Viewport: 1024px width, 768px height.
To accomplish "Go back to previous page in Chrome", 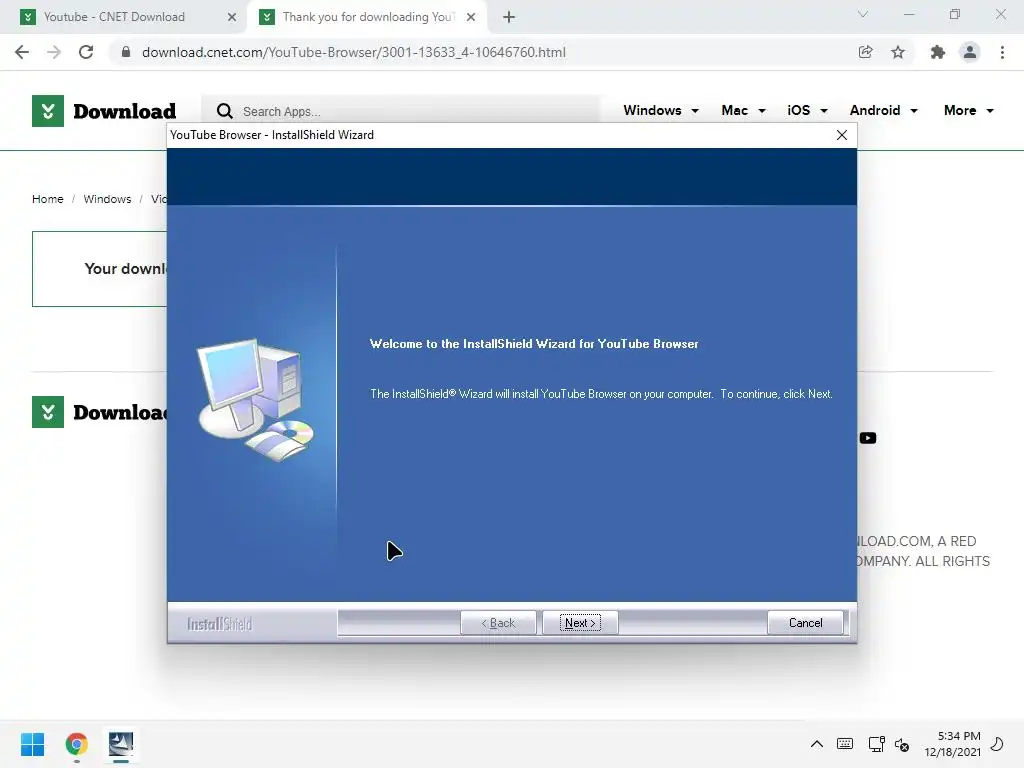I will point(22,52).
